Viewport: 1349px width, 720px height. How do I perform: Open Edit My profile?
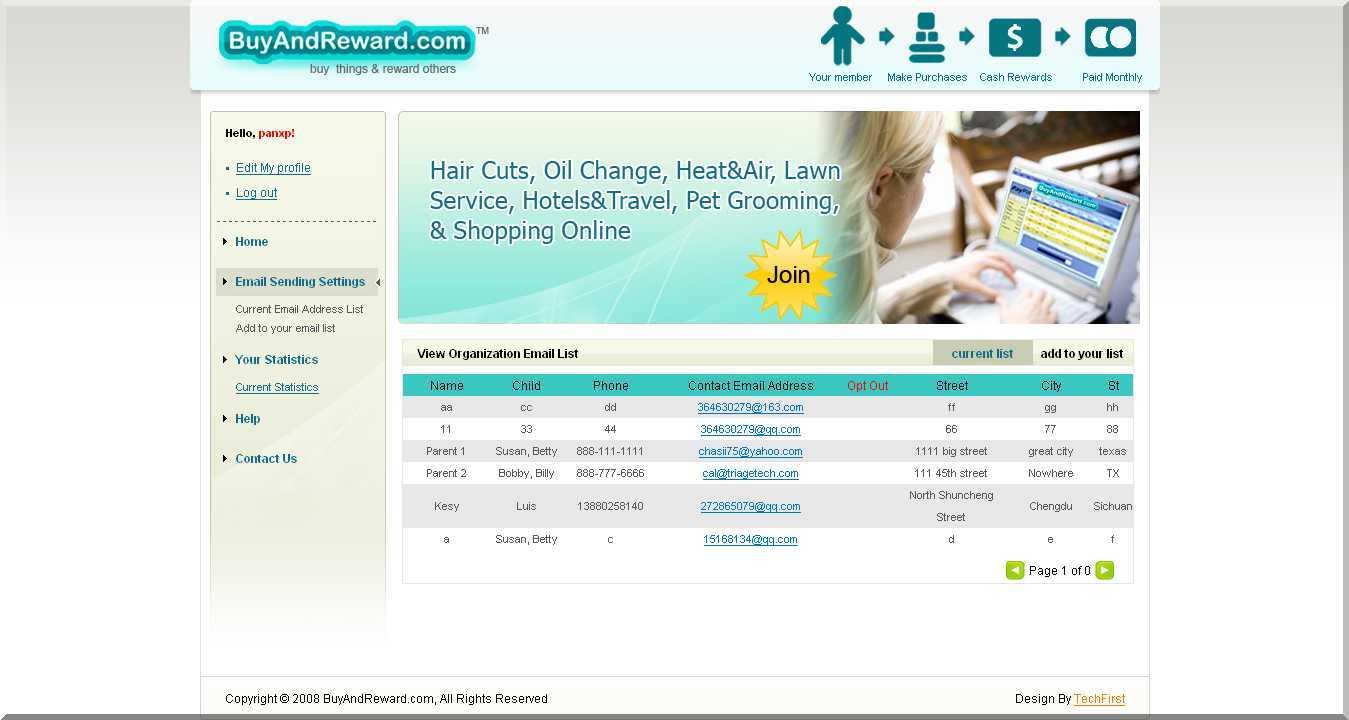click(273, 167)
